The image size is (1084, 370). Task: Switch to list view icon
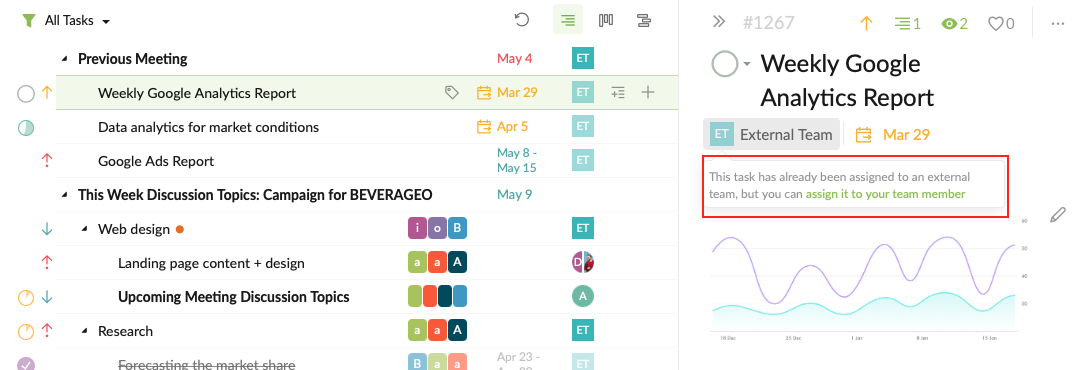[x=568, y=20]
